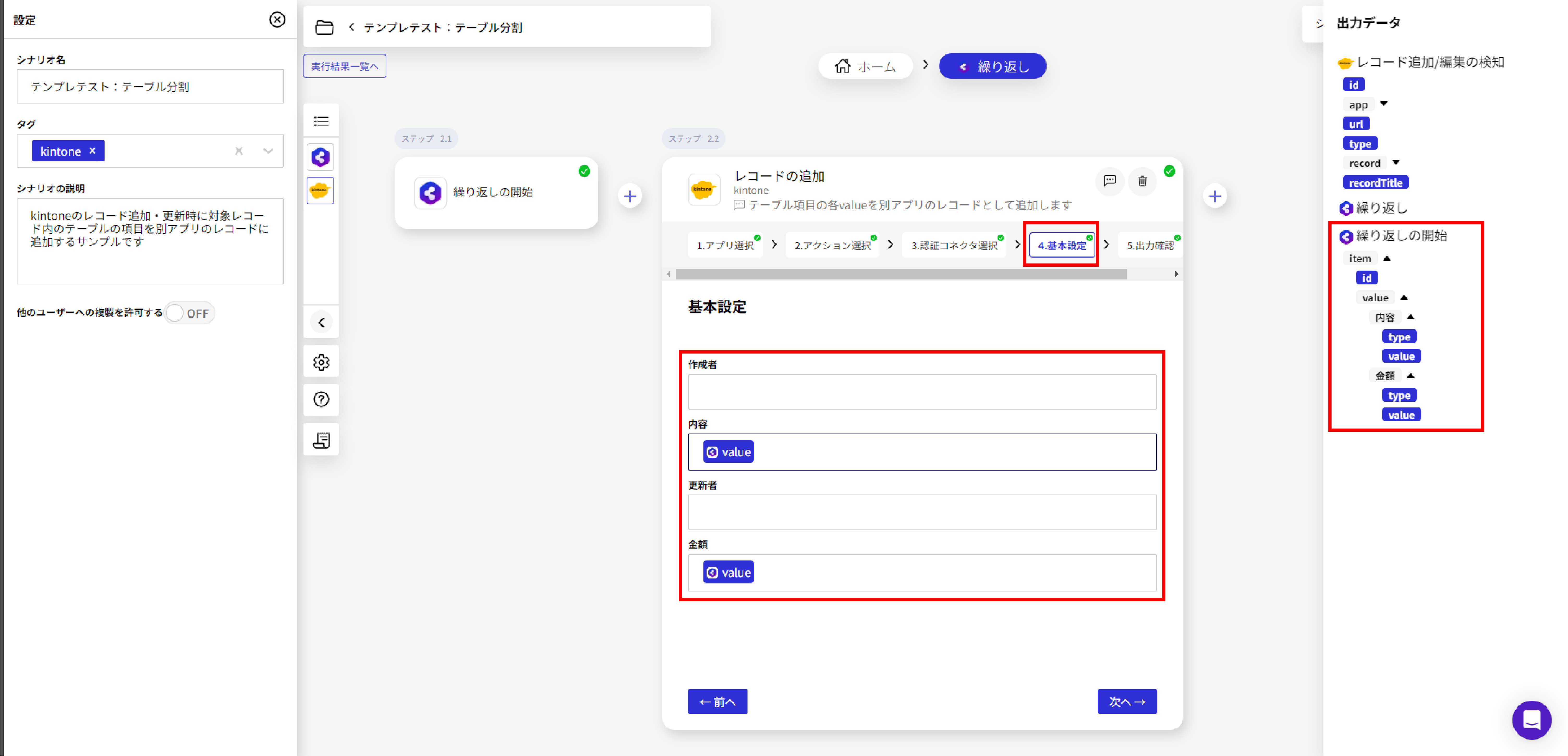Close the 設定 panel with the X icon
The width and height of the screenshot is (1568, 756).
(277, 20)
